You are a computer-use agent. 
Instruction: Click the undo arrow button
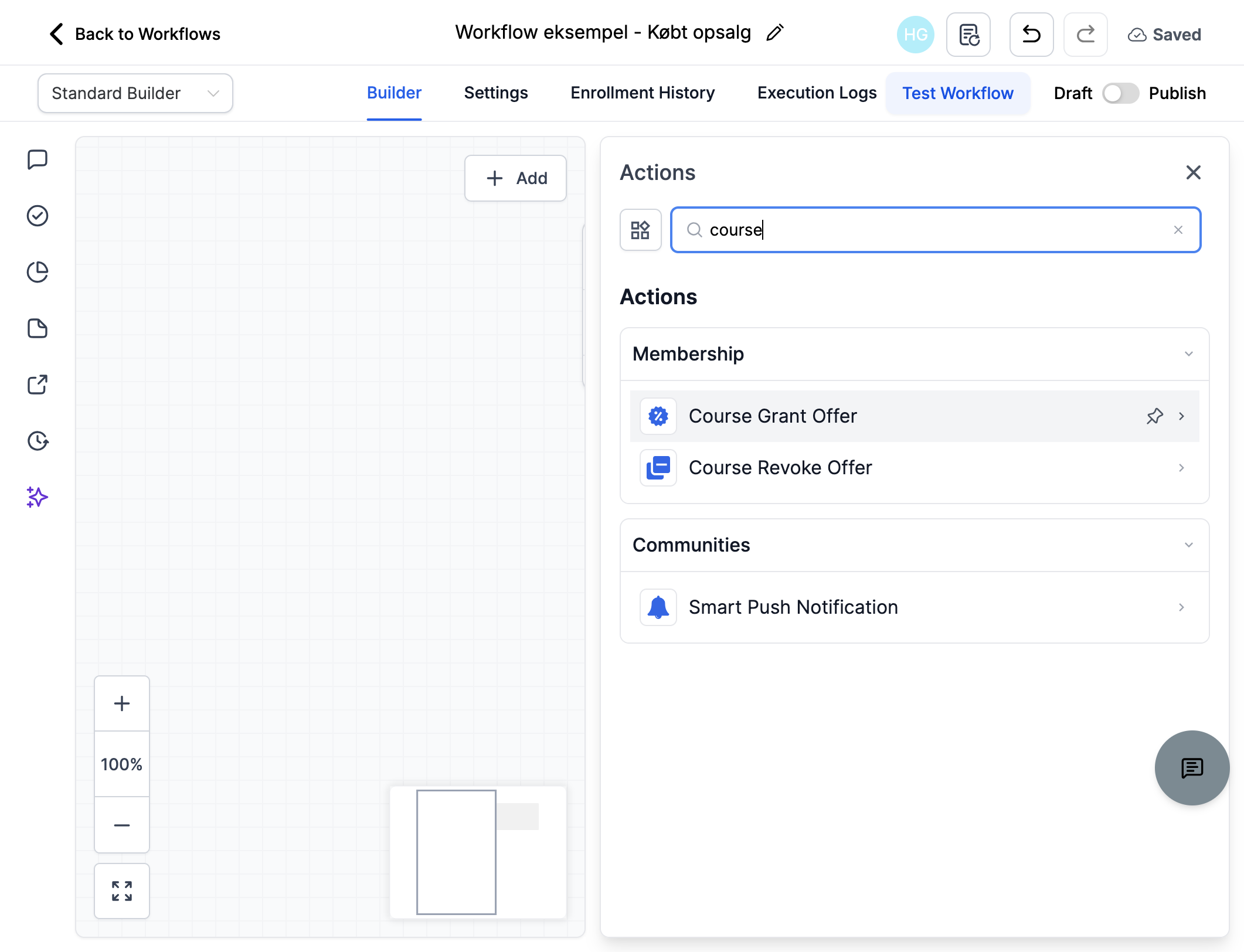[x=1032, y=35]
